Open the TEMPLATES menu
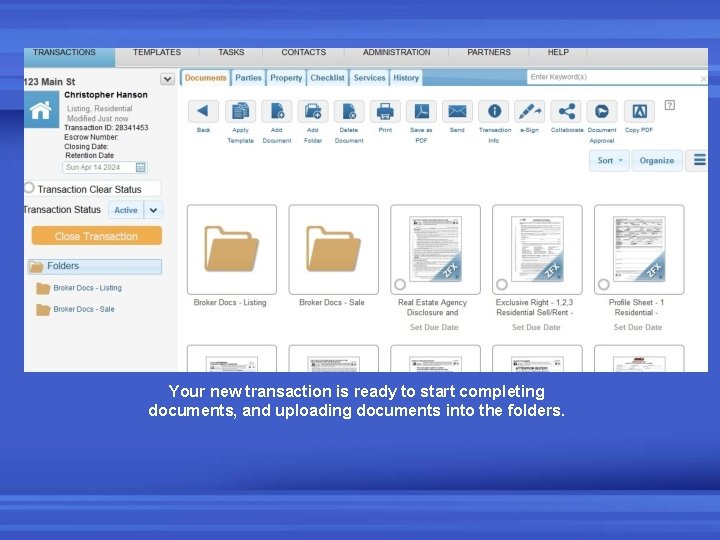720x540 pixels. coord(157,52)
